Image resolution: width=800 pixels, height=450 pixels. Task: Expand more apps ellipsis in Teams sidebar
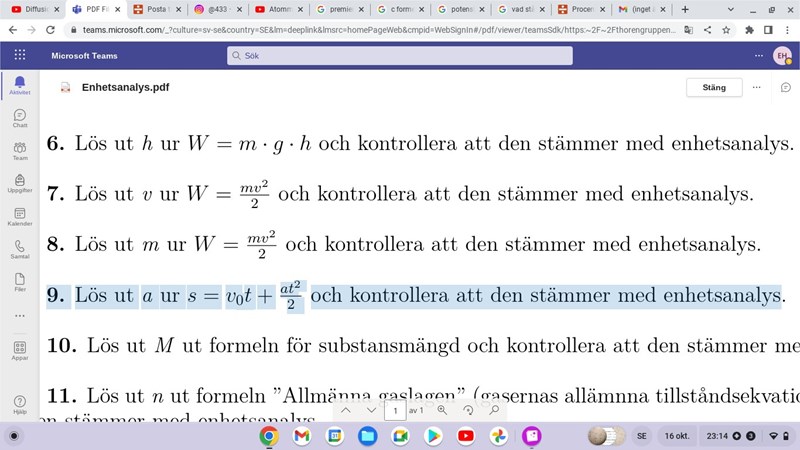coord(19,315)
